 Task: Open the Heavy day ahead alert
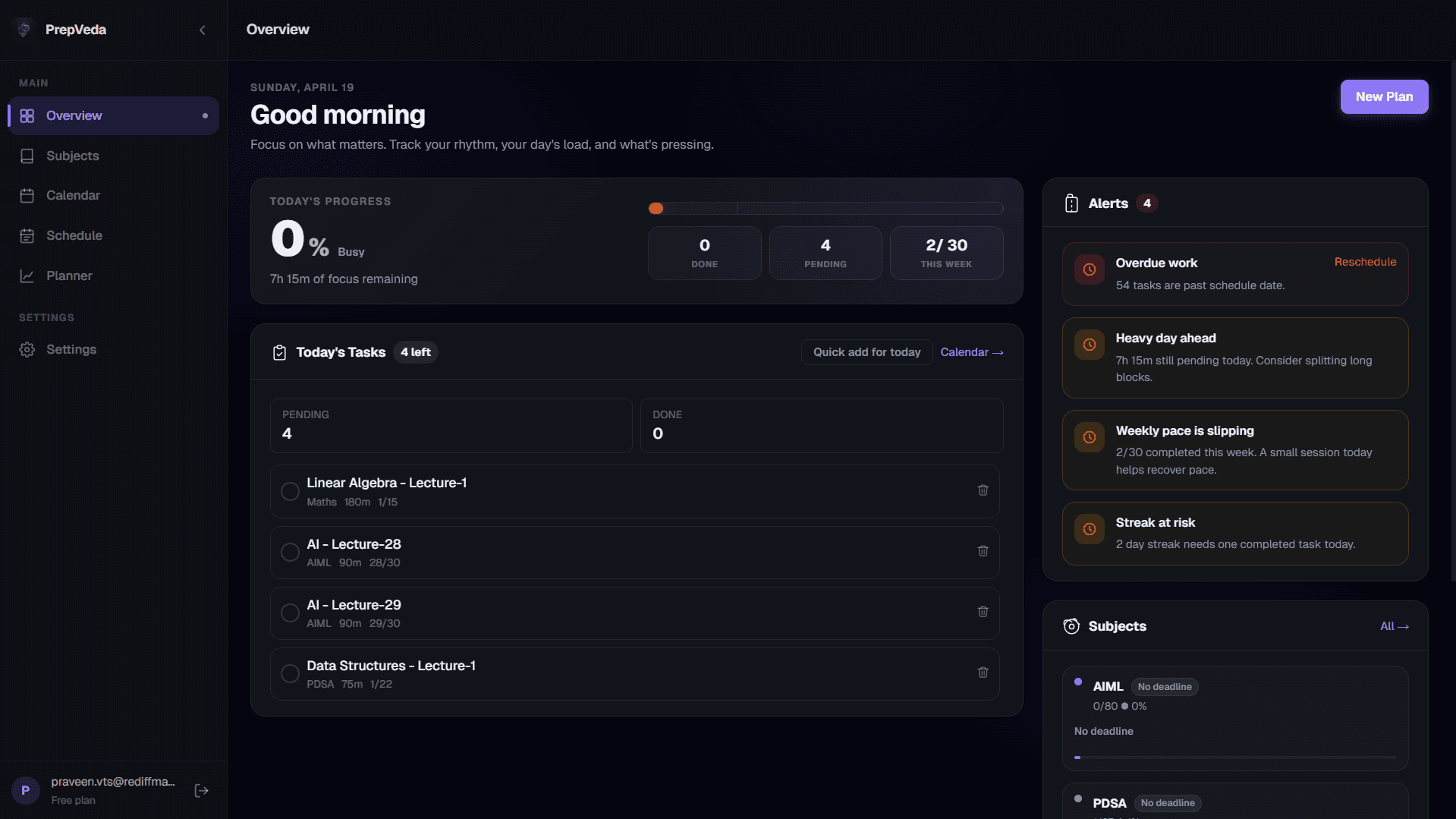[1235, 358]
